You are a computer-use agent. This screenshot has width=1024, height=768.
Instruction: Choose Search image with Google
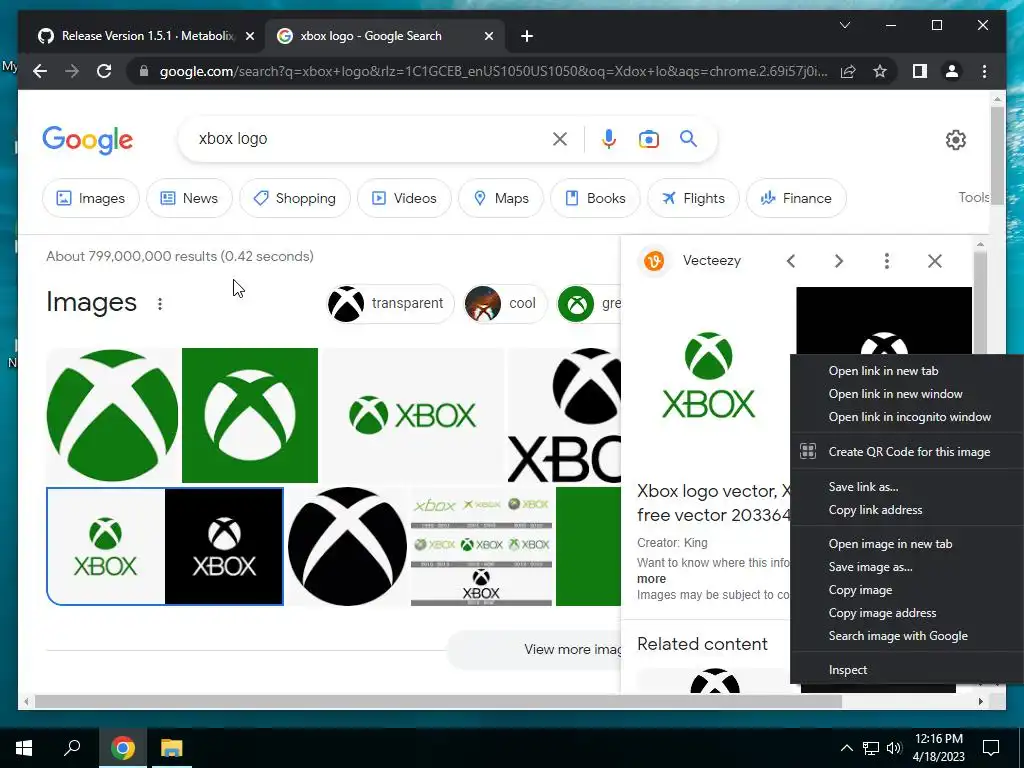pos(898,635)
